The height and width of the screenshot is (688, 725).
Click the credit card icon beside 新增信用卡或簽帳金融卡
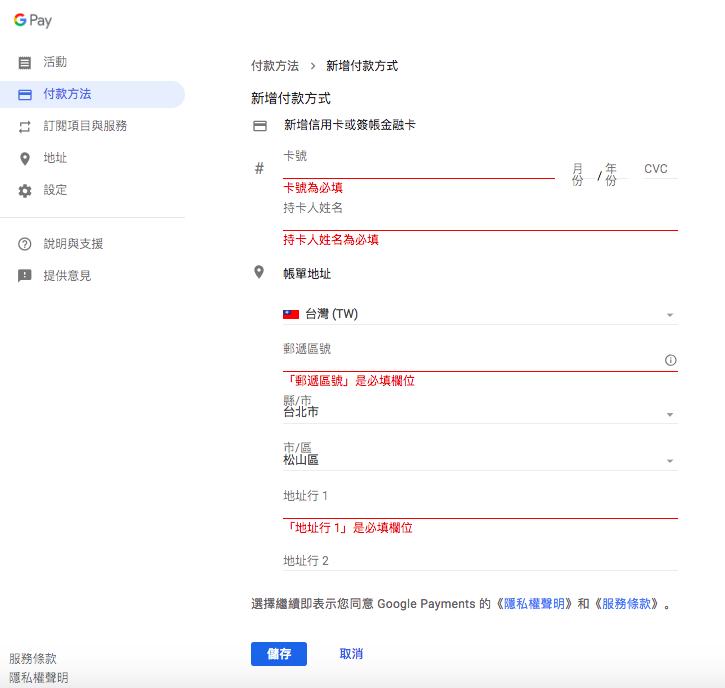coord(260,126)
